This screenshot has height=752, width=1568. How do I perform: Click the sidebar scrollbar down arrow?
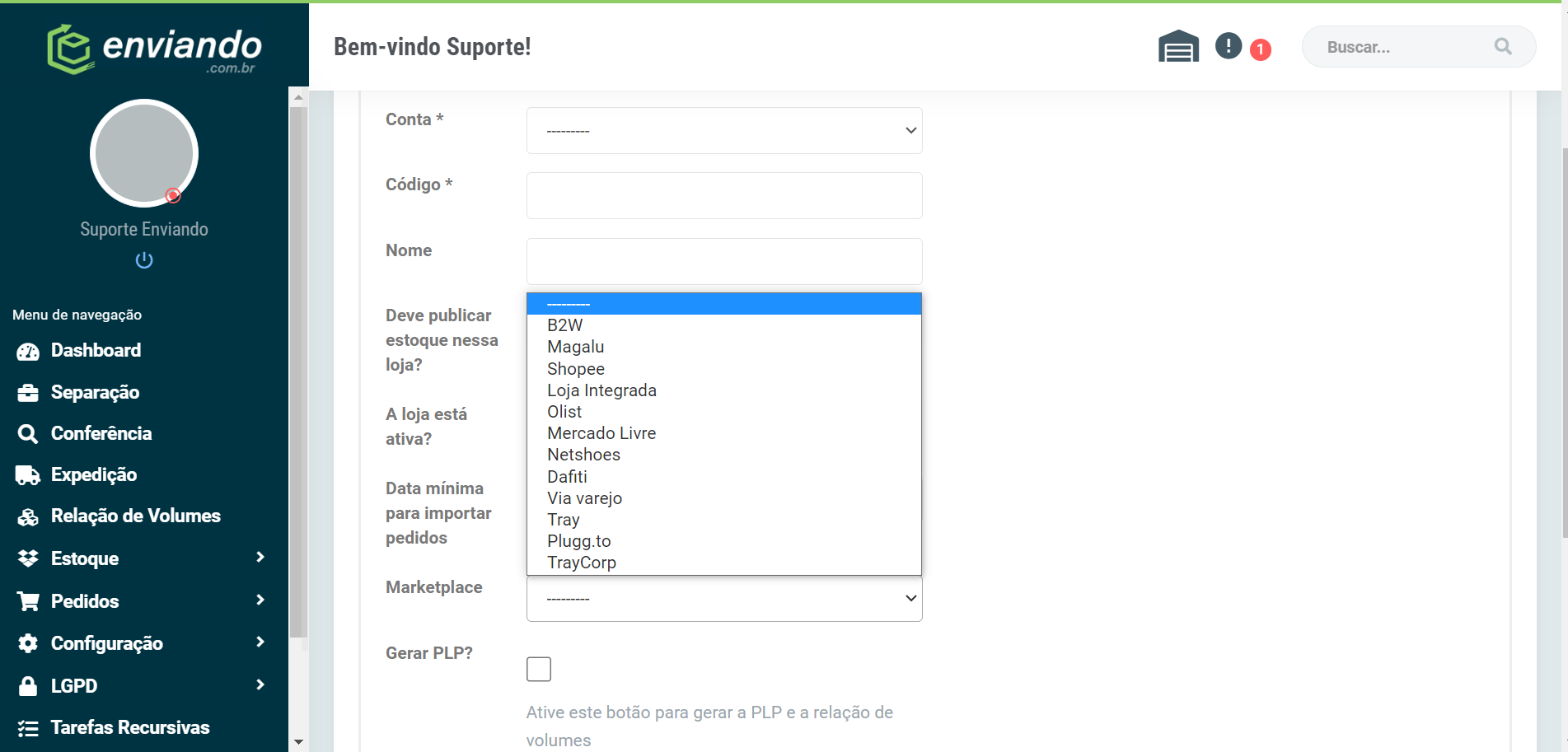[298, 742]
